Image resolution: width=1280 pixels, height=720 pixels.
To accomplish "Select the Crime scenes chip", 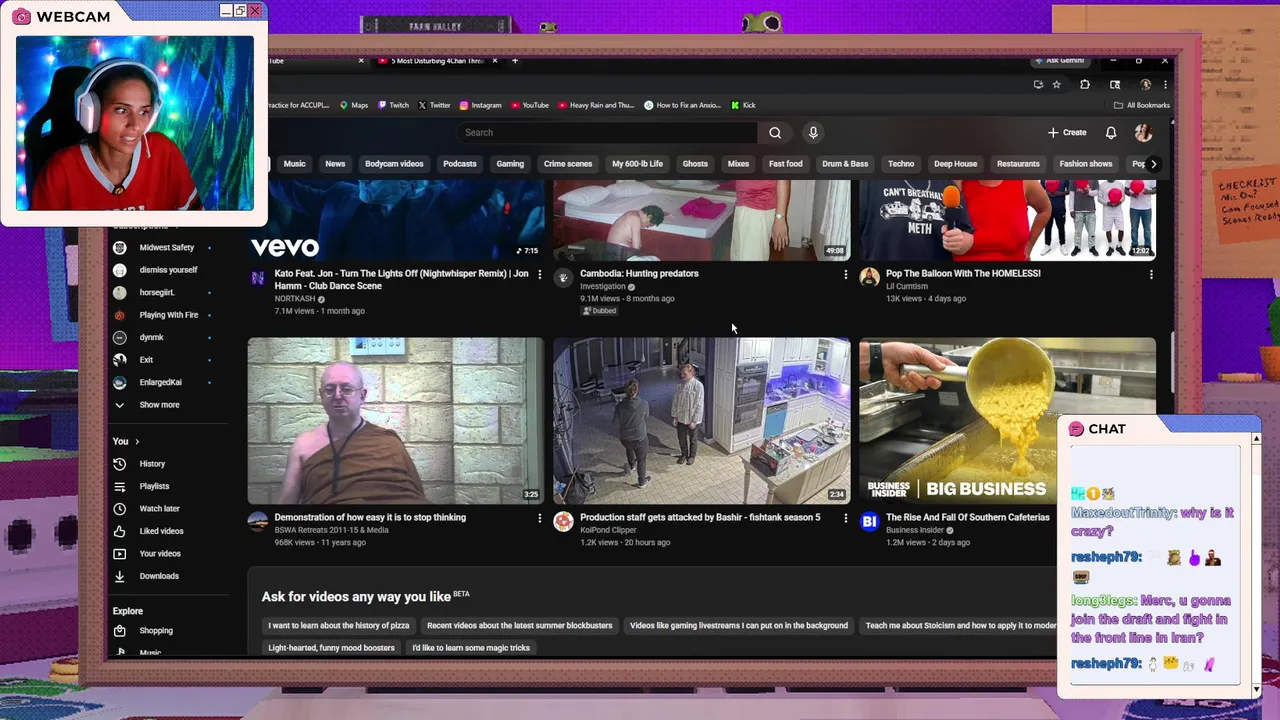I will (x=568, y=164).
